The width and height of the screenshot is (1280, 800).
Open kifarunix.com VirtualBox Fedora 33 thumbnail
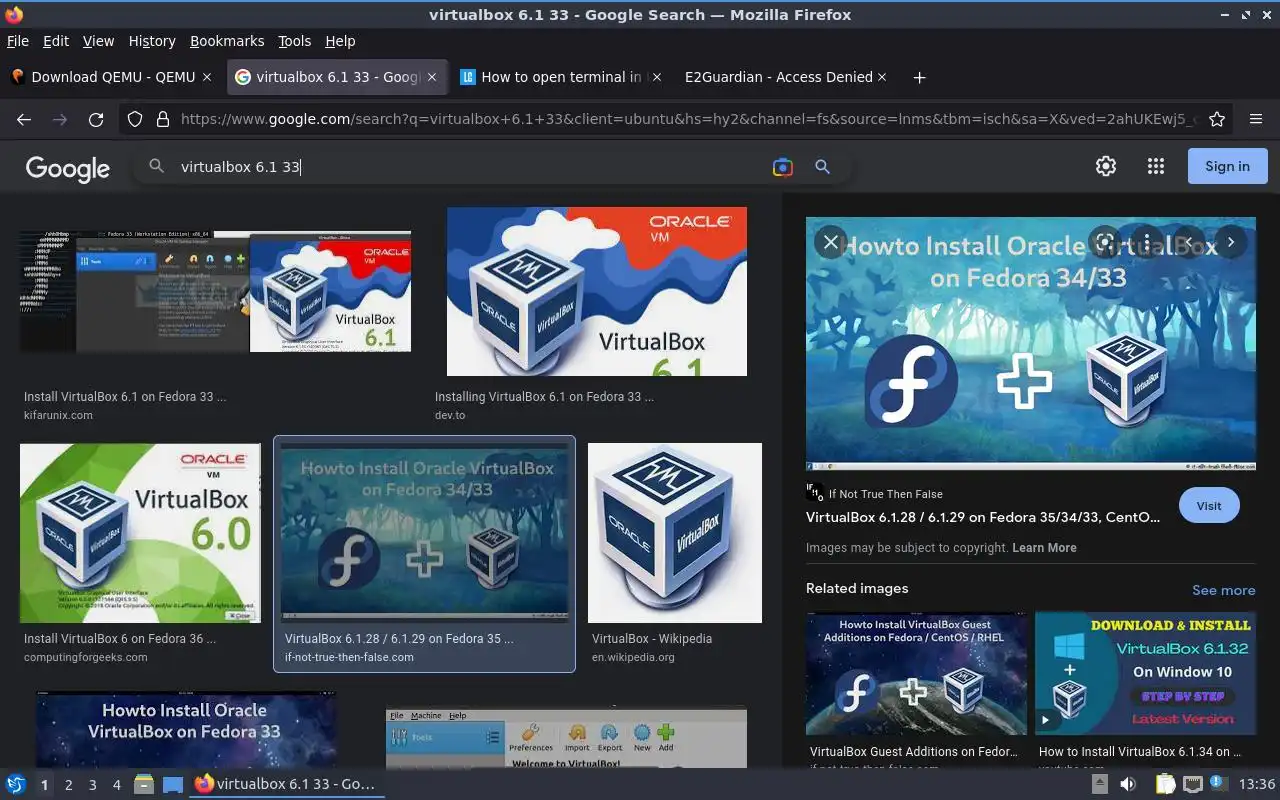point(215,292)
